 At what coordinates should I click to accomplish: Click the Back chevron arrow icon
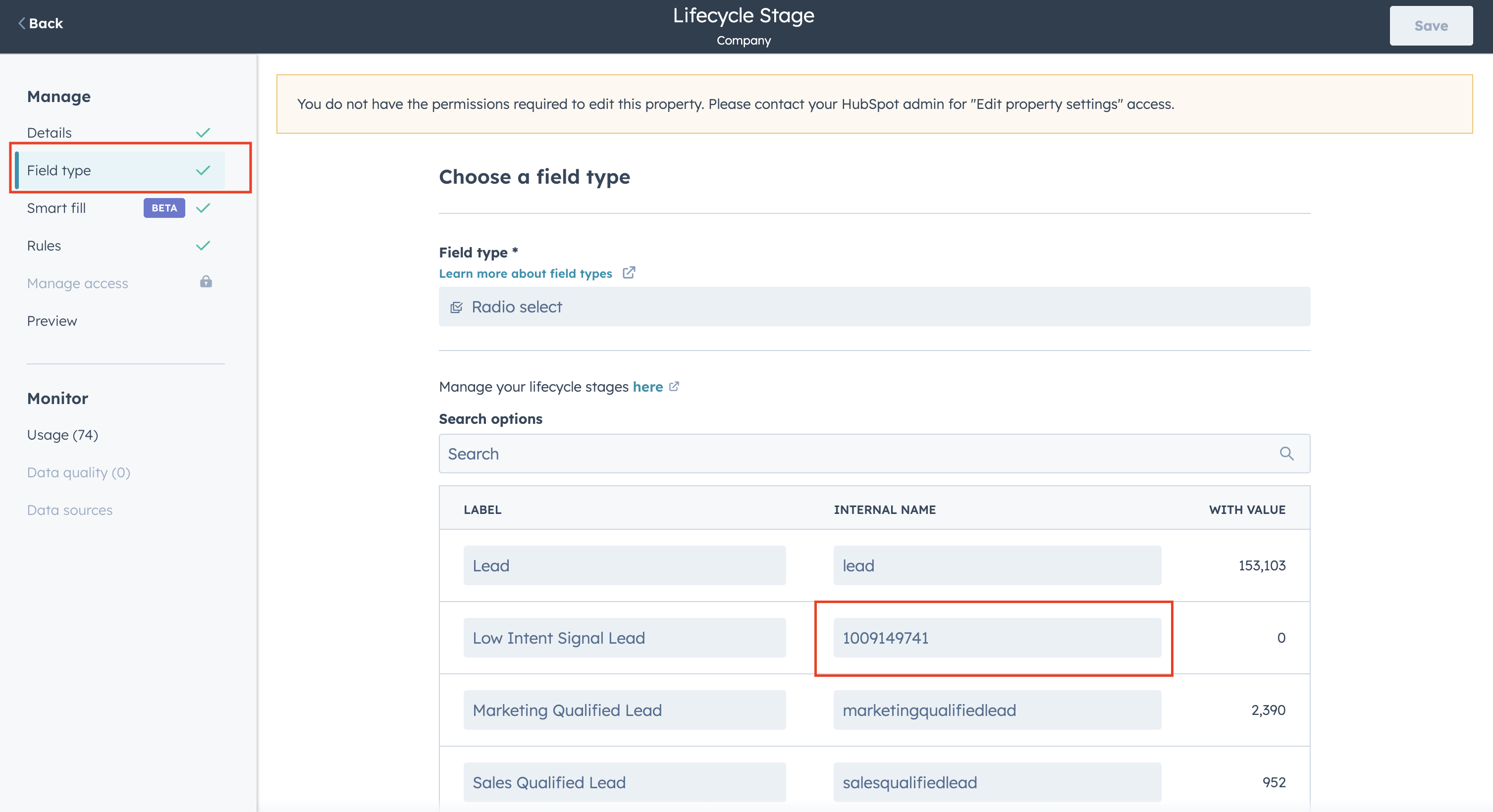click(21, 23)
